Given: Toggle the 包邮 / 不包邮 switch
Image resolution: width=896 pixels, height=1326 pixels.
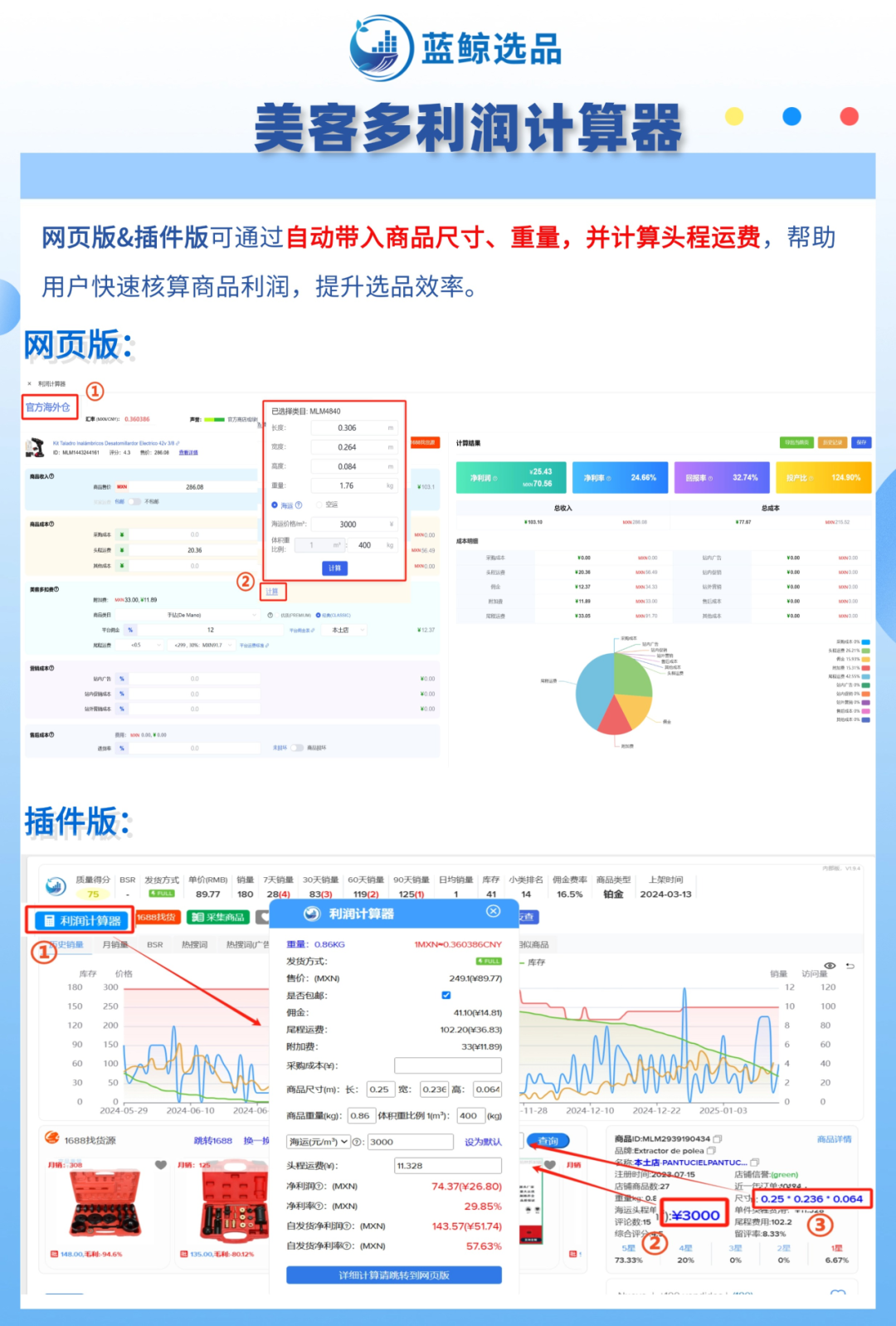Looking at the screenshot, I should (135, 502).
